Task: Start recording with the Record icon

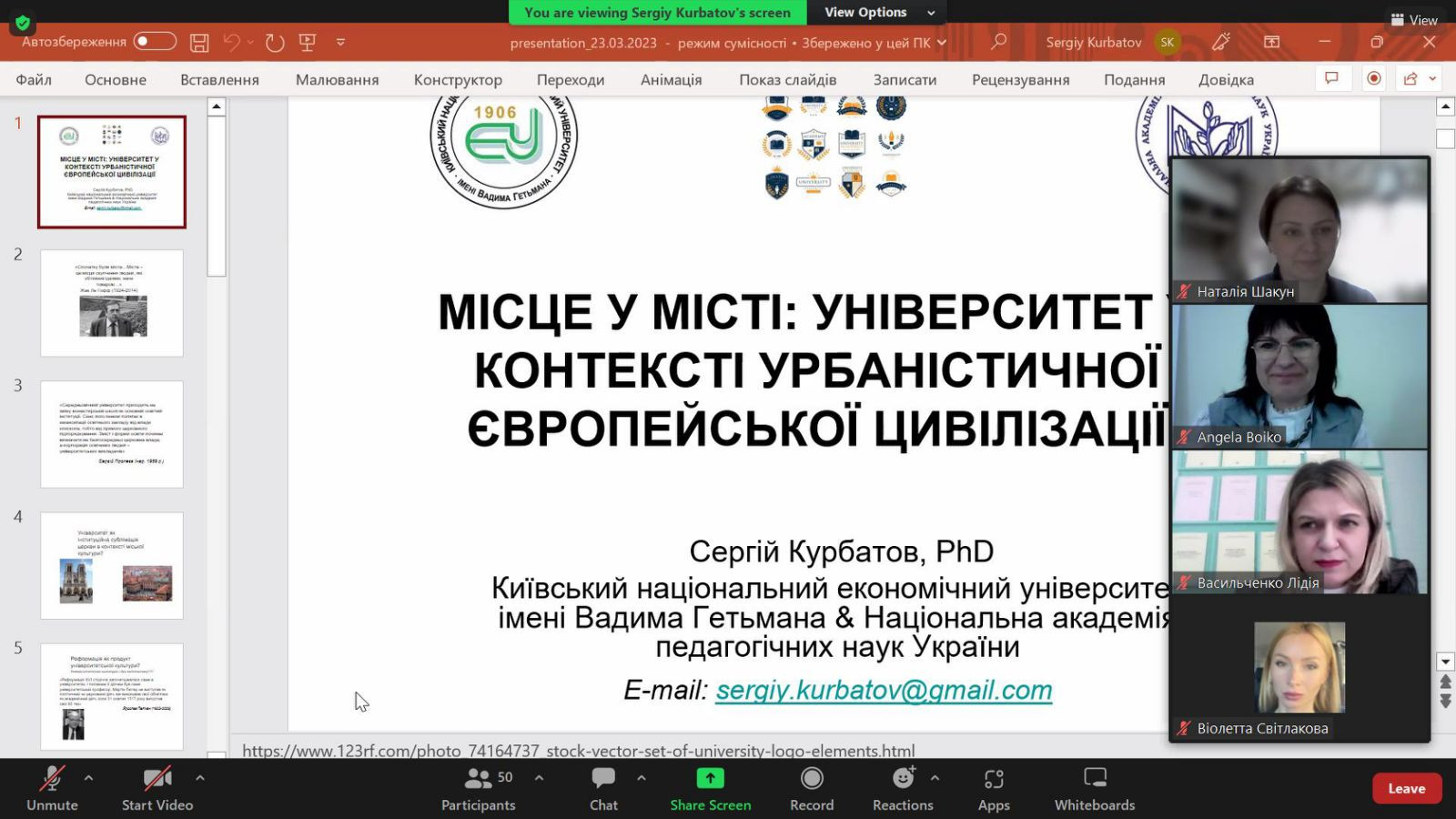Action: click(x=812, y=779)
